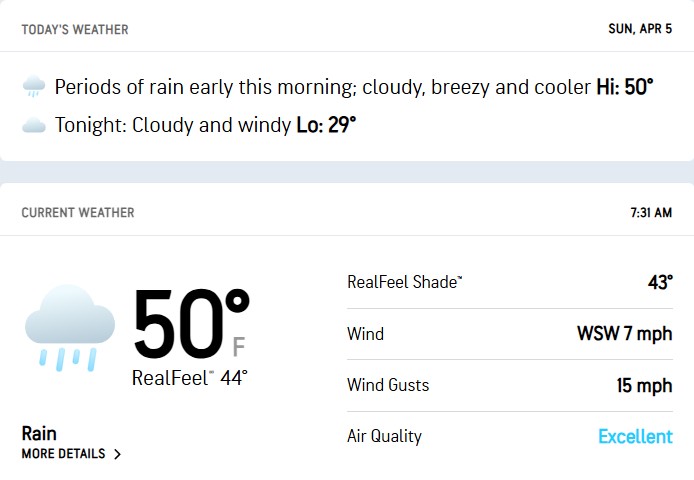Screen dimensions: 694x480
Task: Click the RealFeel 44° text
Action: click(189, 378)
